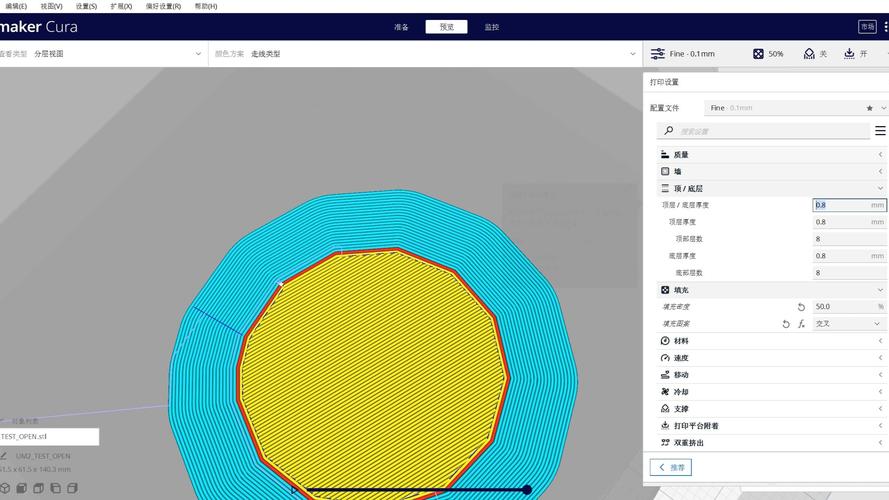
Task: Click the 底层厚度 0.8 field
Action: pos(849,256)
